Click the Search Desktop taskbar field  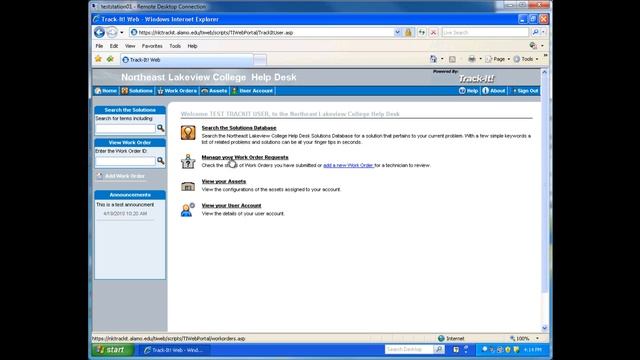coord(409,349)
